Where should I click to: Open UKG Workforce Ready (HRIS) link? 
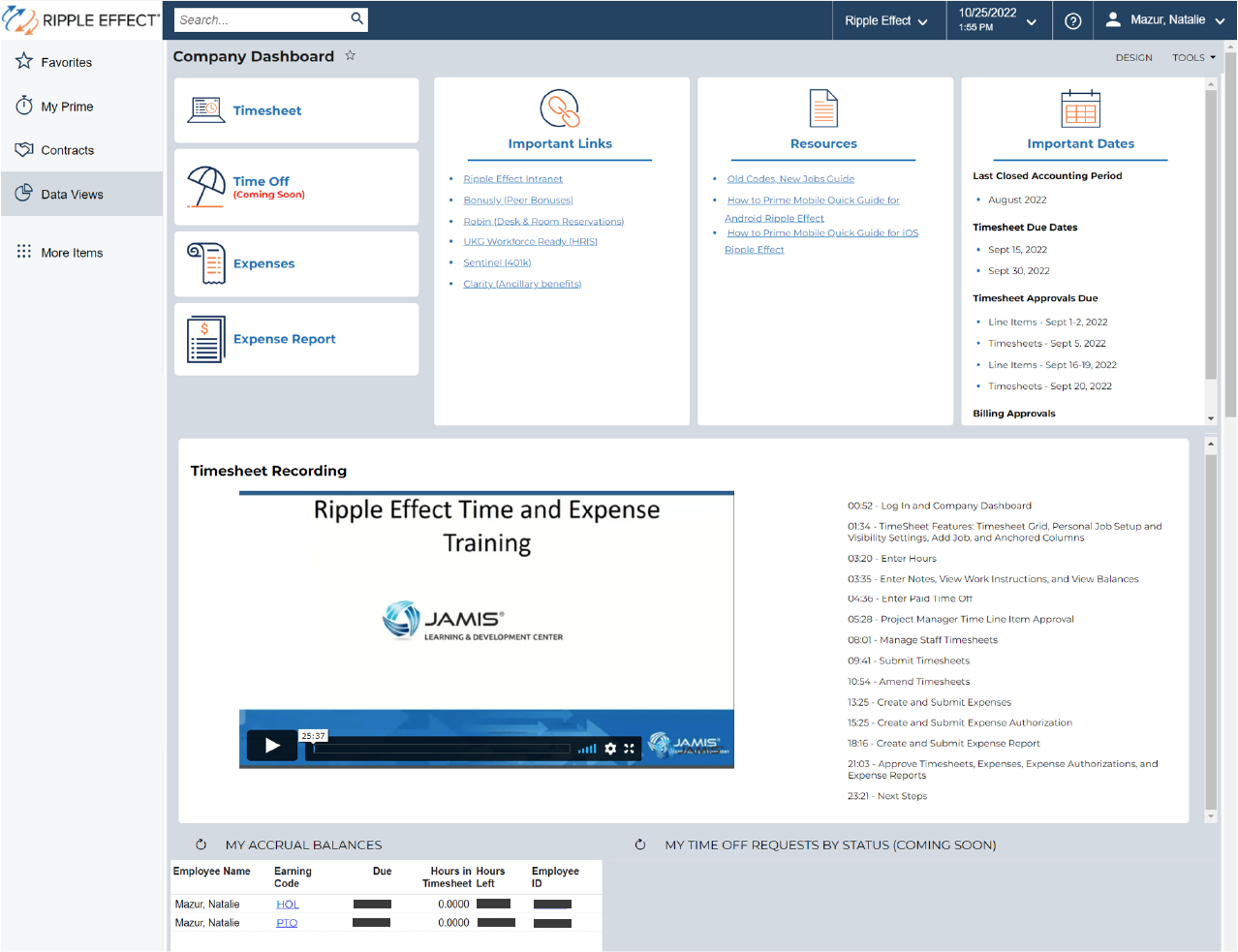coord(530,242)
